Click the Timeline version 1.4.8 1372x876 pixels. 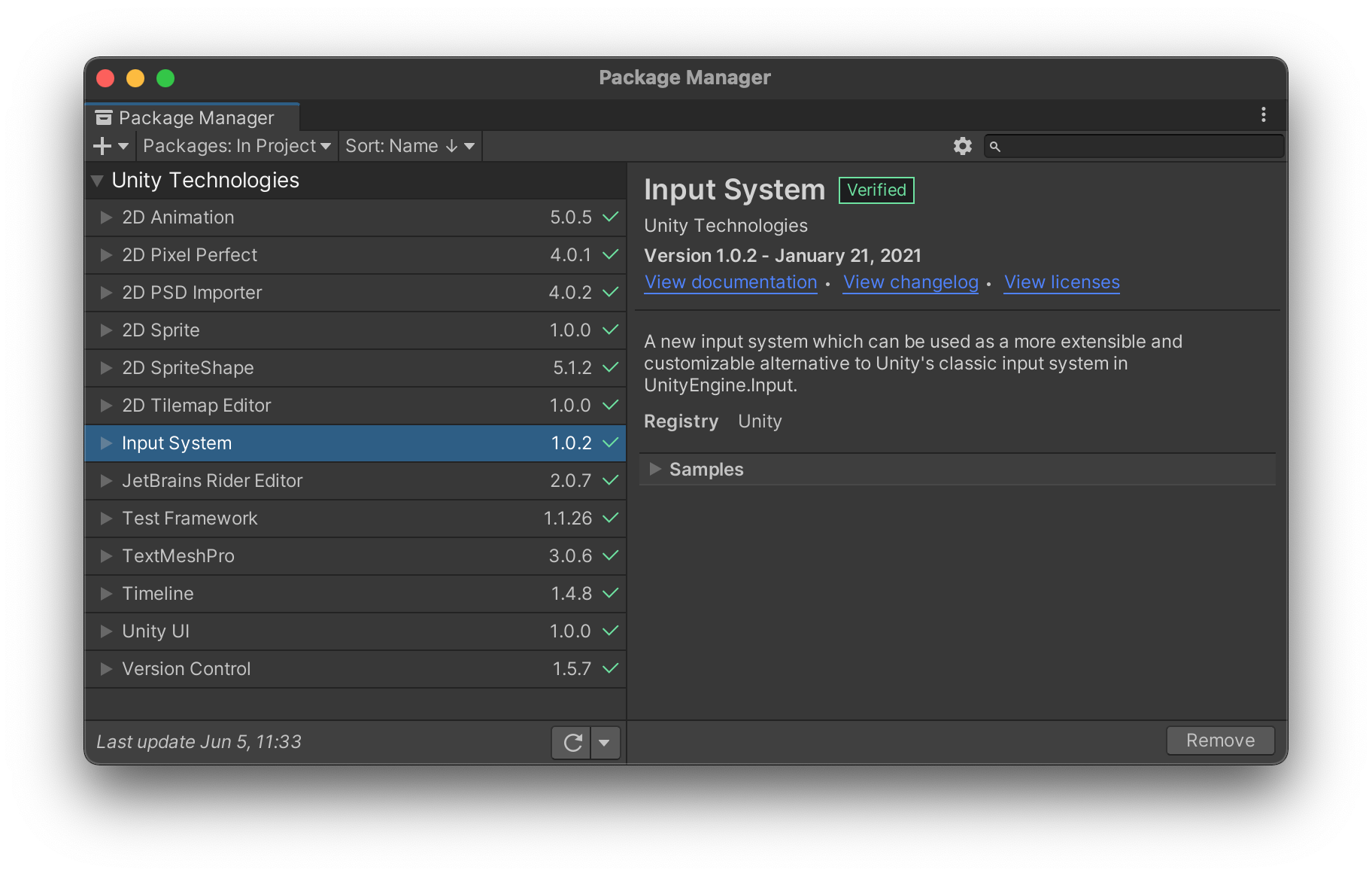tap(572, 594)
